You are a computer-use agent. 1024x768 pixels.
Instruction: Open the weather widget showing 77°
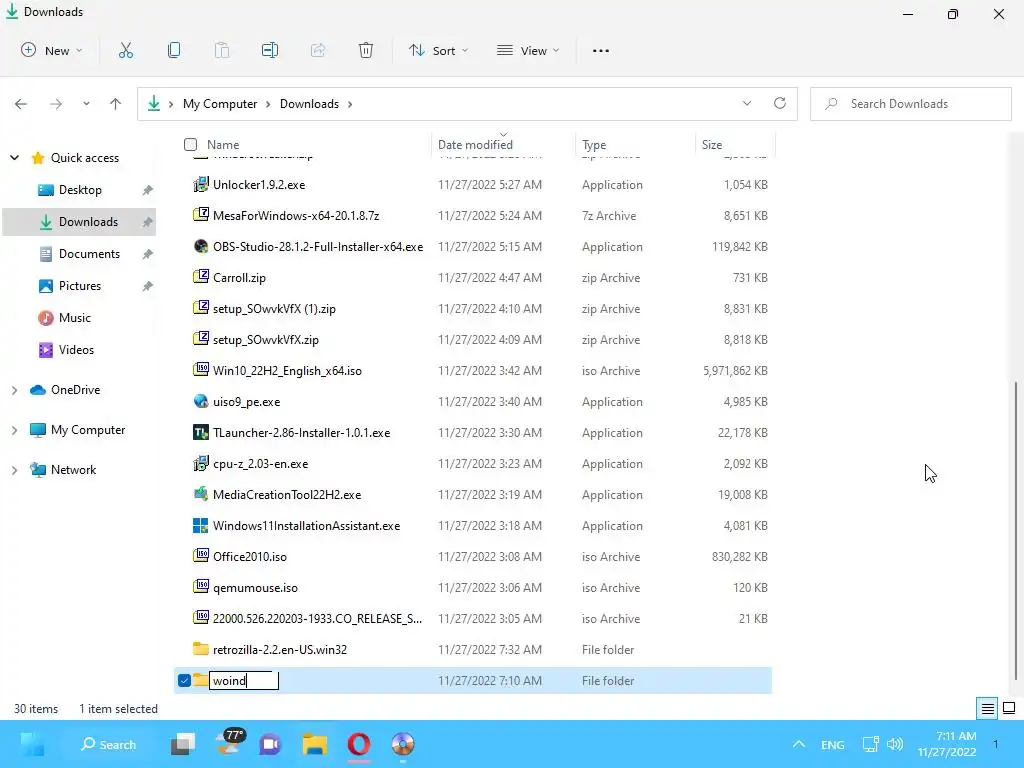pyautogui.click(x=230, y=743)
